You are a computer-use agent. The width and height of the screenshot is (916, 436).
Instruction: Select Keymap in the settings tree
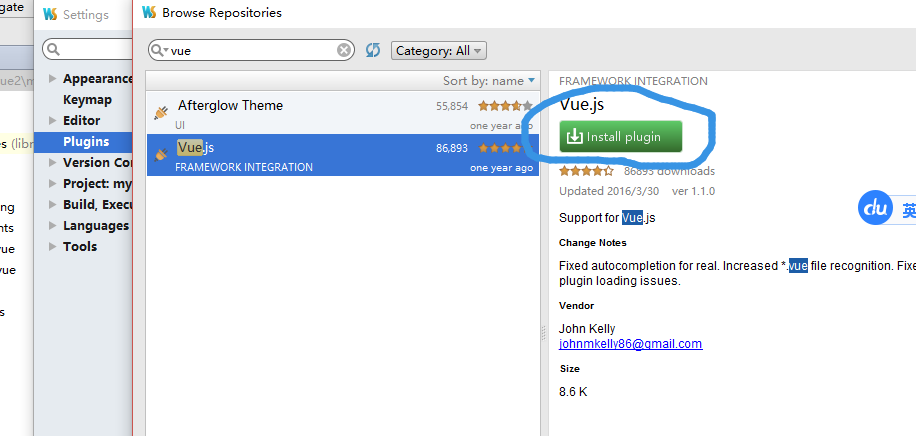pos(87,100)
